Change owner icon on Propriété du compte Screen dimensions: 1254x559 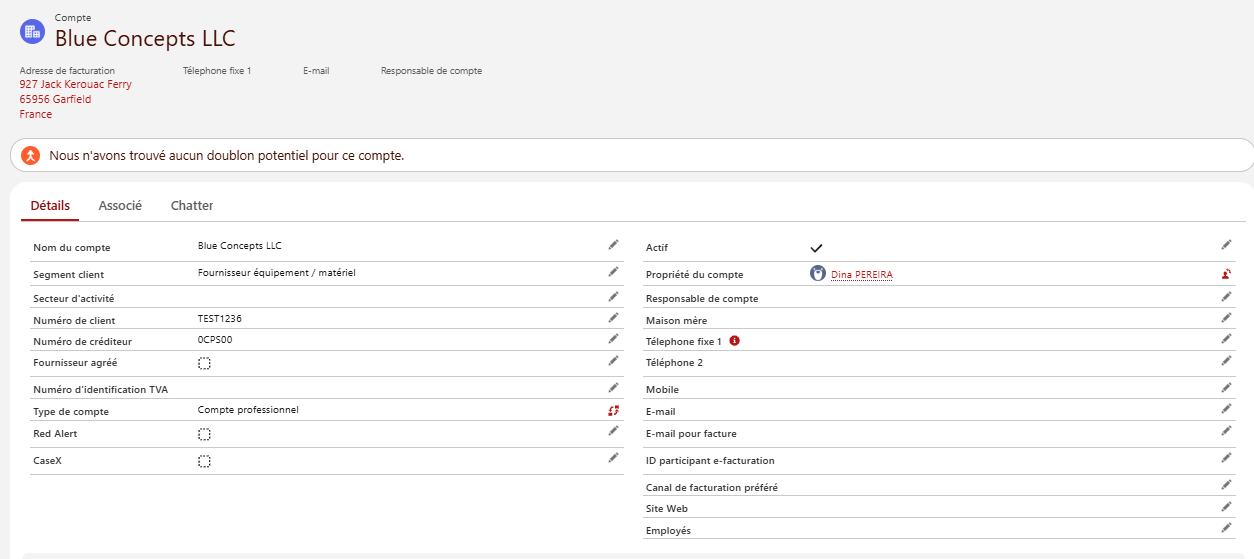pos(1226,273)
